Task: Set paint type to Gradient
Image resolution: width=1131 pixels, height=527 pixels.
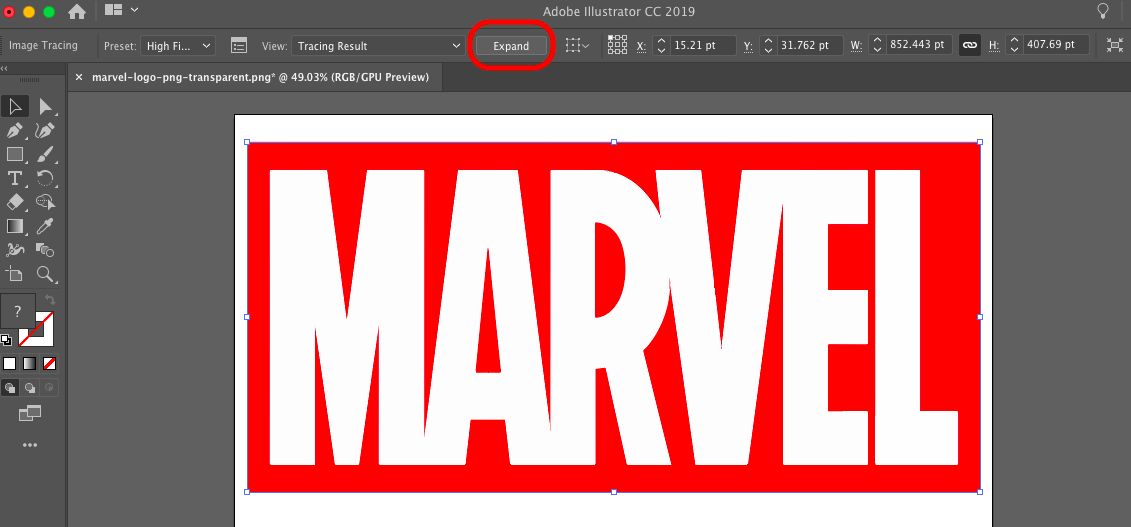Action: 30,363
